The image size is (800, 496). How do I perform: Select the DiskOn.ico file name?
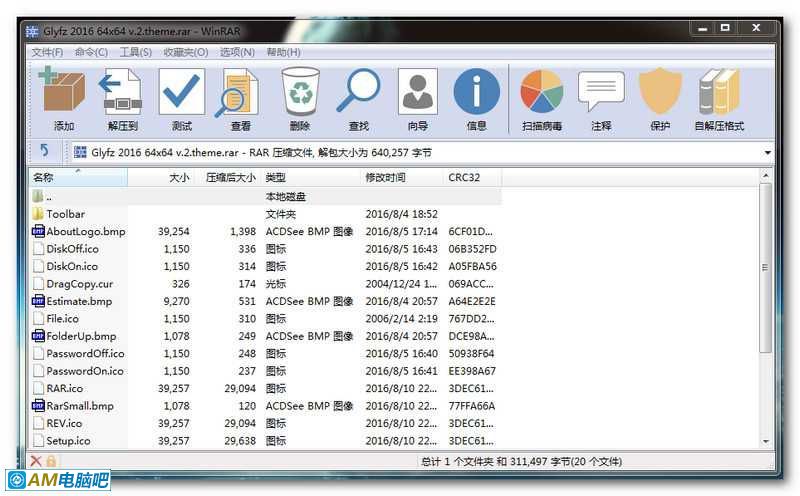[x=72, y=266]
